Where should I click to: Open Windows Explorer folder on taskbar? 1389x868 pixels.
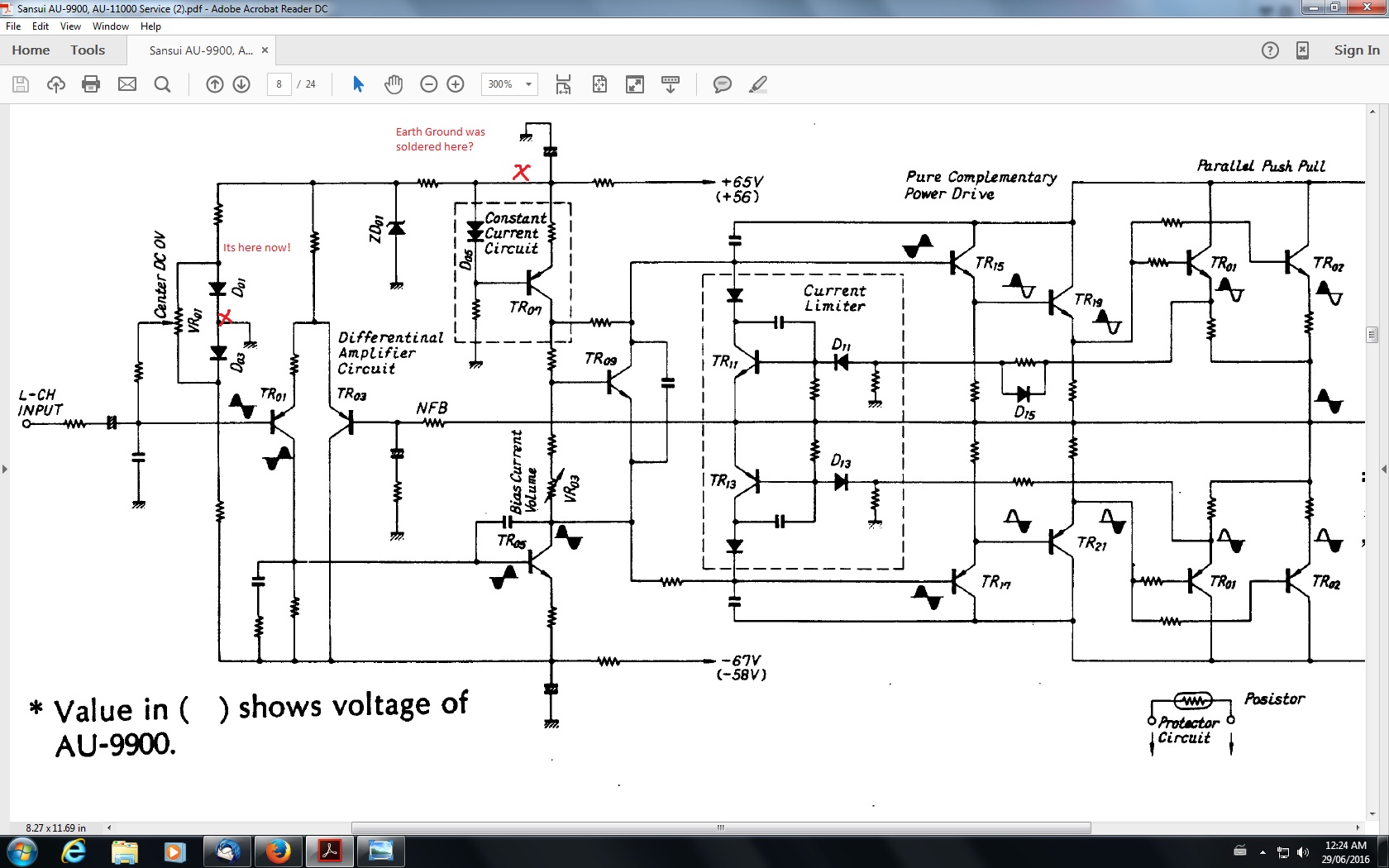pos(125,852)
